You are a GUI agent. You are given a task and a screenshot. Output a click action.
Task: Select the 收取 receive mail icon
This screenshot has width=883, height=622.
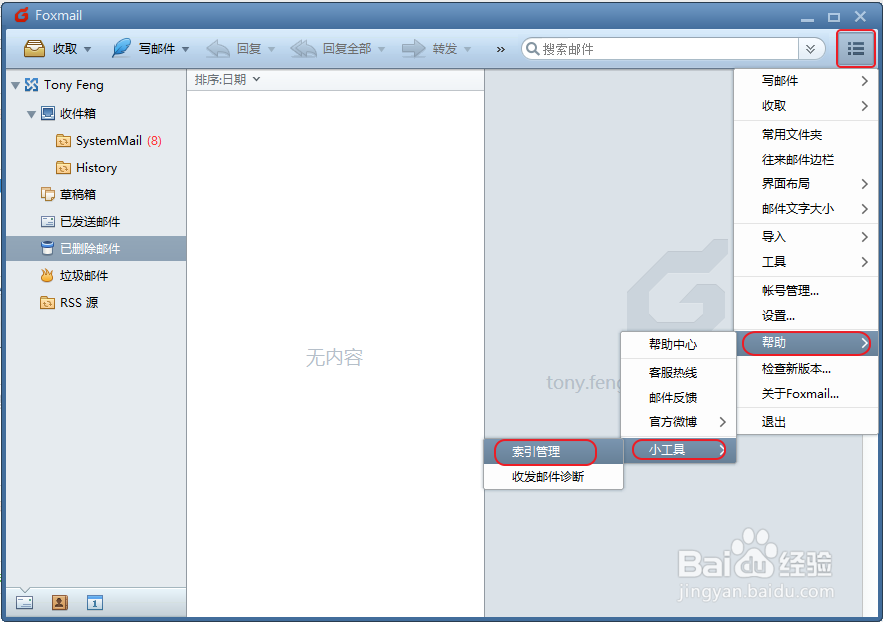(x=32, y=48)
